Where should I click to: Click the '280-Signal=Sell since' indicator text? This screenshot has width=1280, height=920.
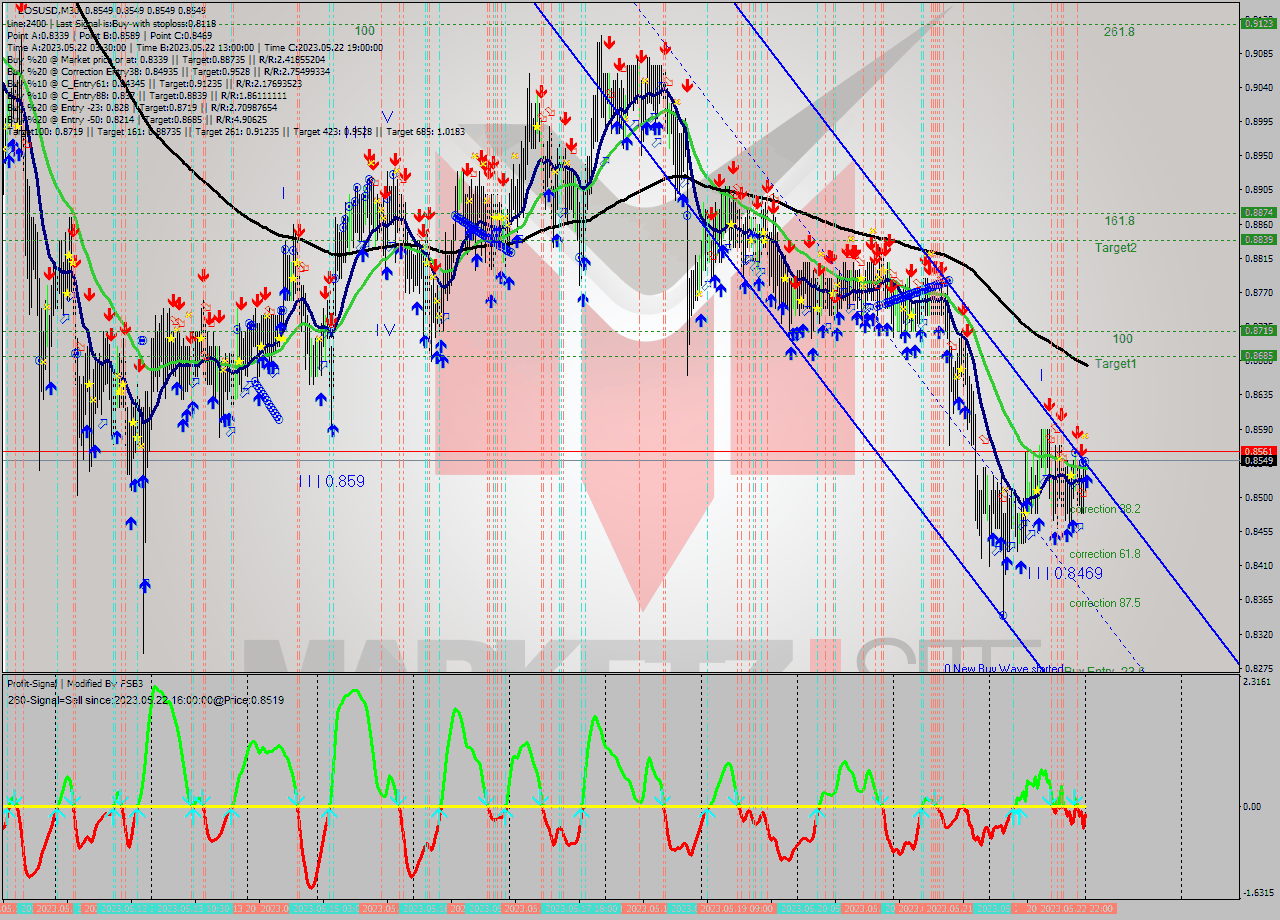[145, 700]
